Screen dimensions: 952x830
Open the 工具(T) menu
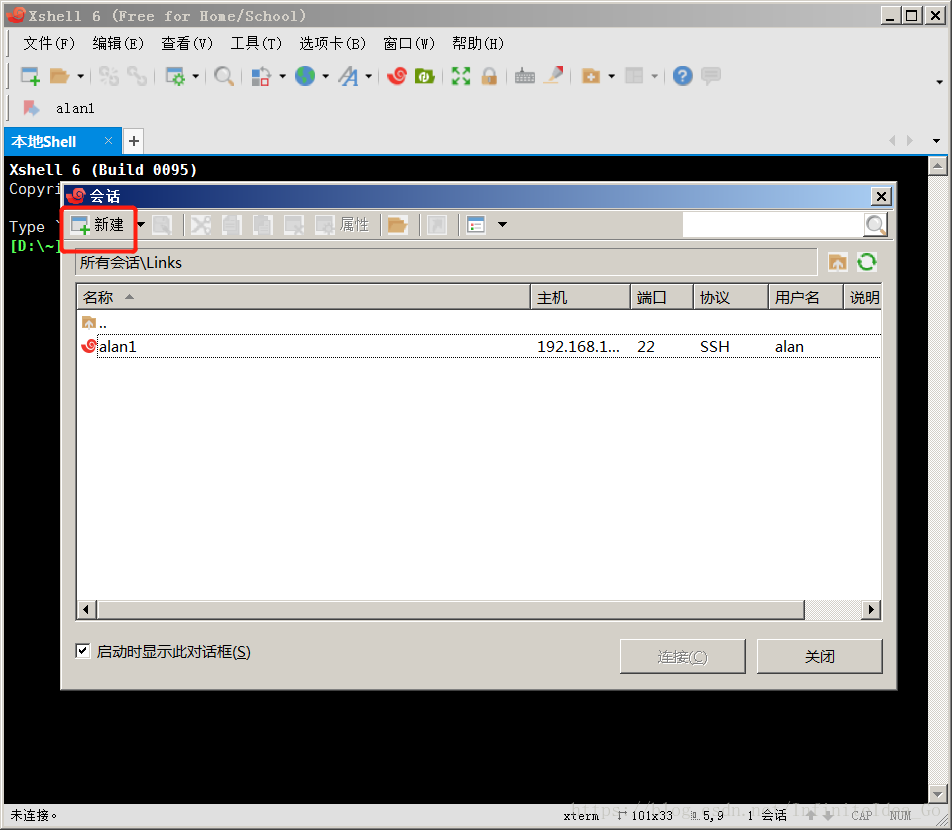coord(256,44)
